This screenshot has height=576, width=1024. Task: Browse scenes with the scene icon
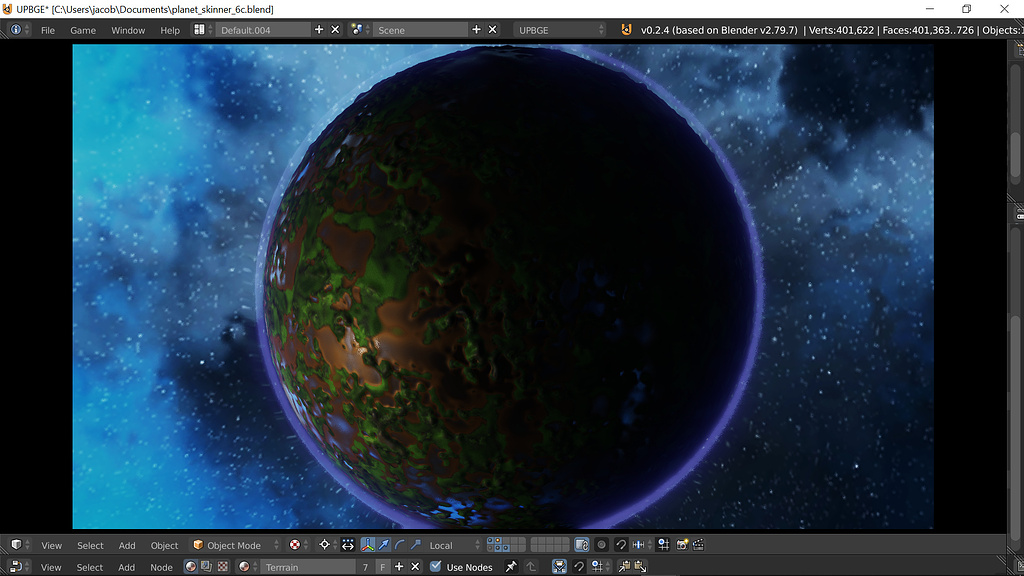pyautogui.click(x=360, y=30)
